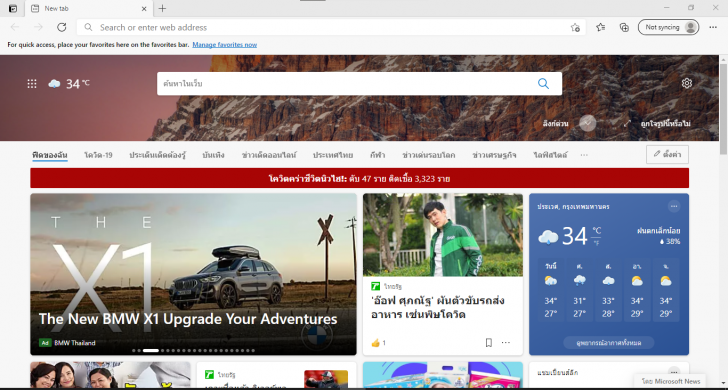Select the New tab tab

click(88, 8)
